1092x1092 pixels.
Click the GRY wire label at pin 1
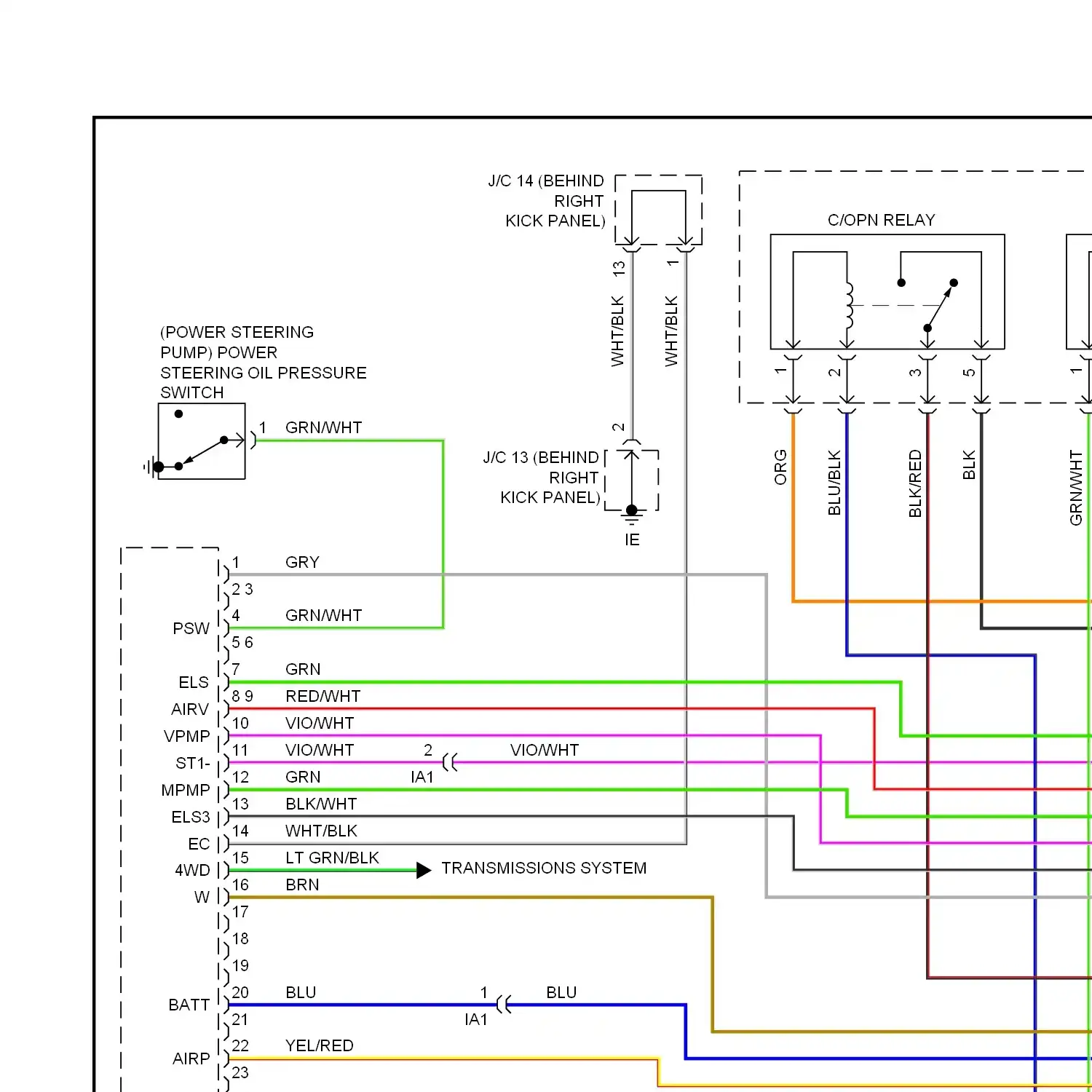(303, 562)
